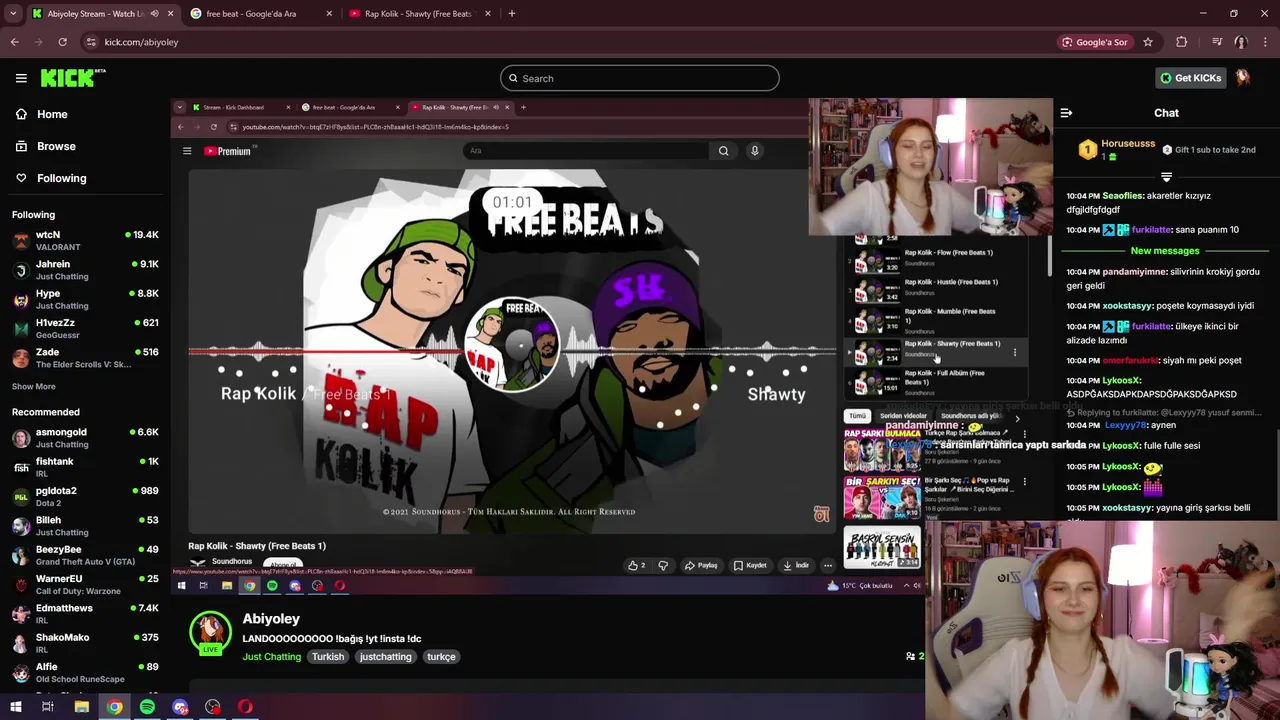Collapse the chat panel with the arrow icon

pyautogui.click(x=1066, y=113)
